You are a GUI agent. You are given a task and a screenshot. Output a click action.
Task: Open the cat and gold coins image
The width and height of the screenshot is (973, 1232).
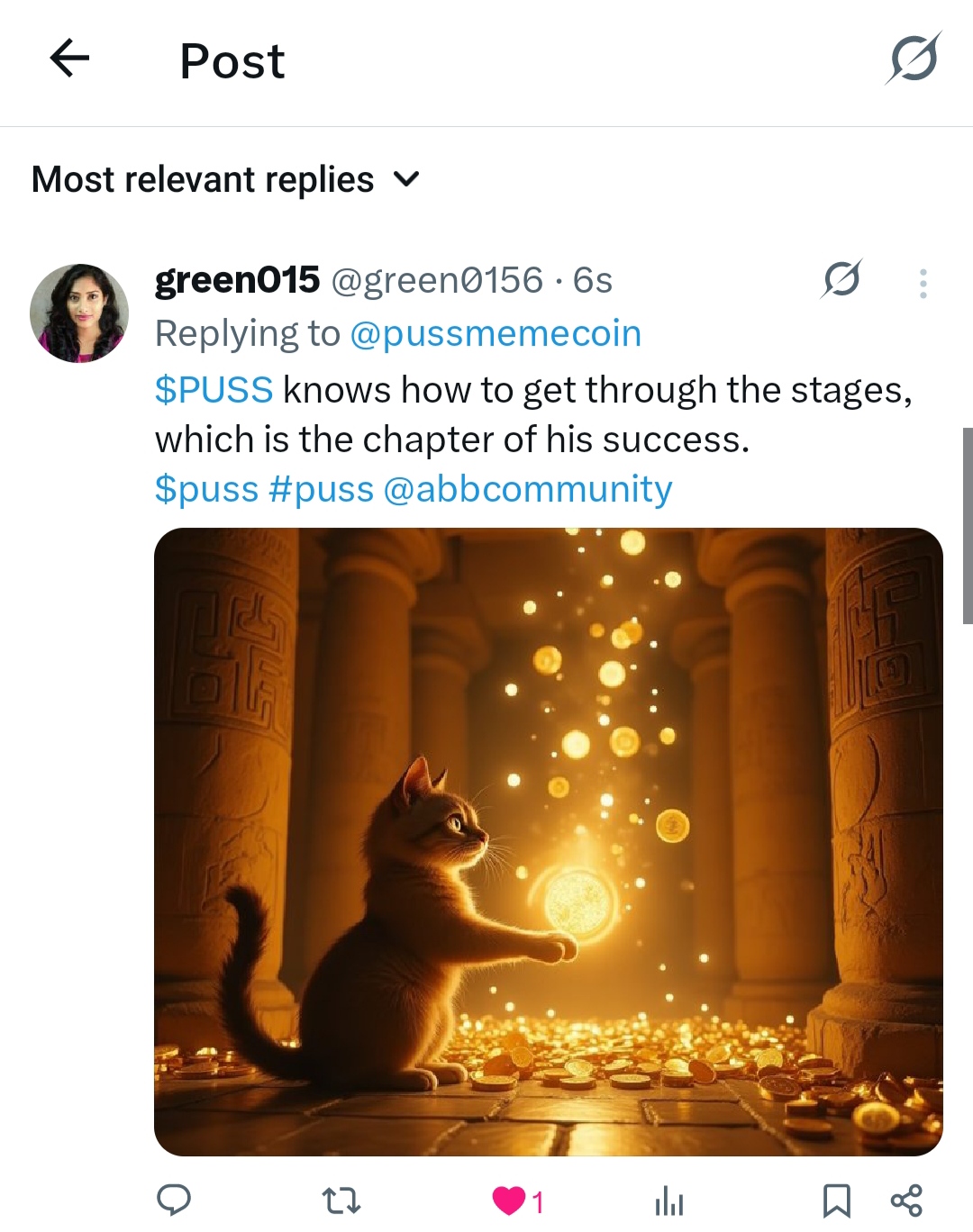(548, 841)
